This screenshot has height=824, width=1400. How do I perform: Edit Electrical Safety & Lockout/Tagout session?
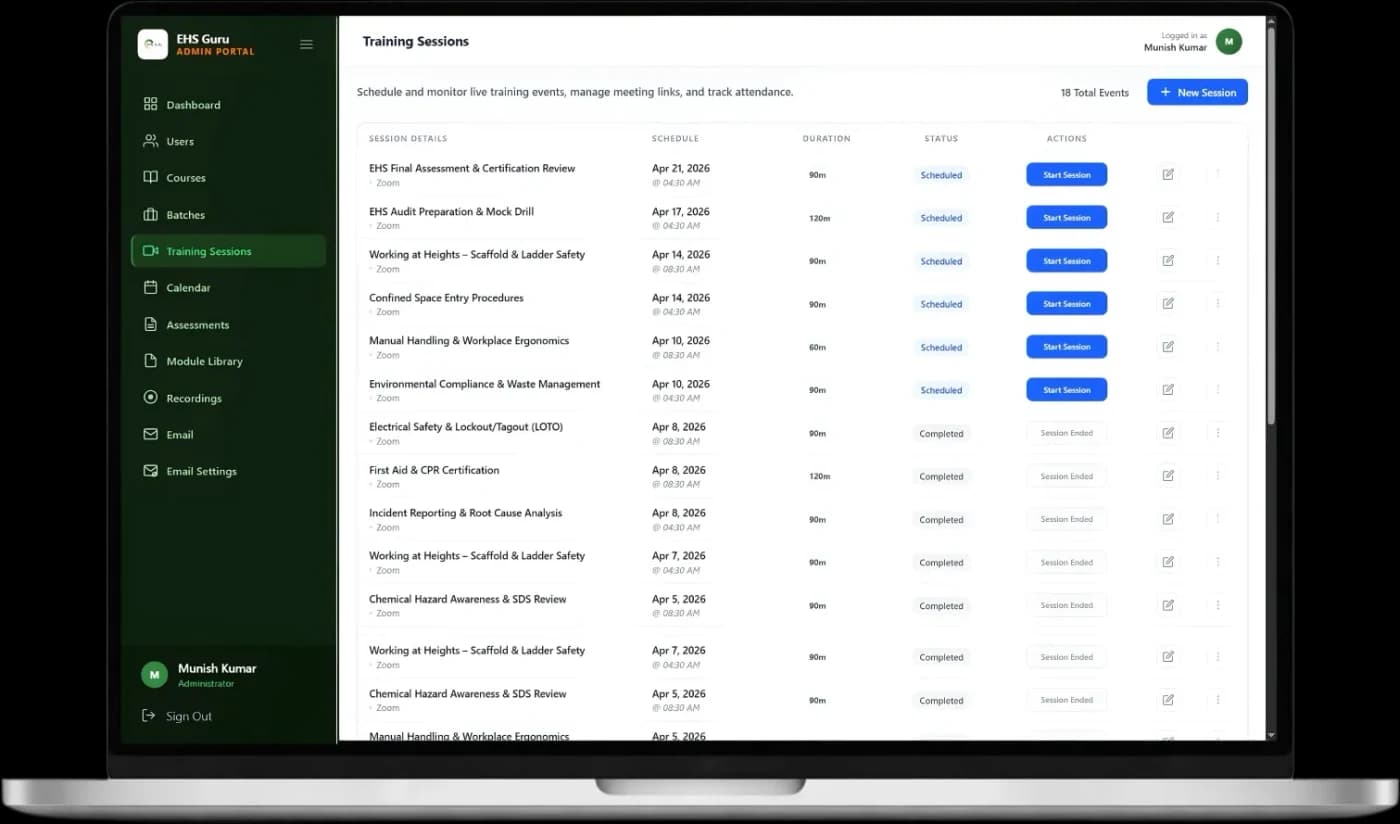pos(1168,433)
